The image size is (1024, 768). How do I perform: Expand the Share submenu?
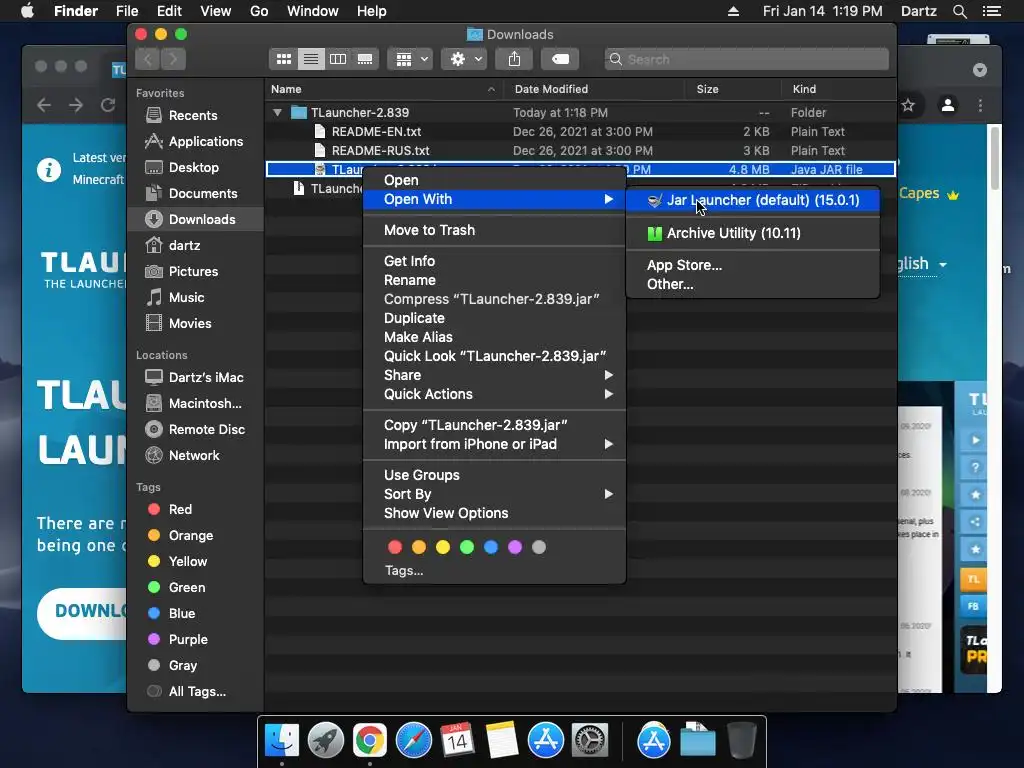pos(494,375)
